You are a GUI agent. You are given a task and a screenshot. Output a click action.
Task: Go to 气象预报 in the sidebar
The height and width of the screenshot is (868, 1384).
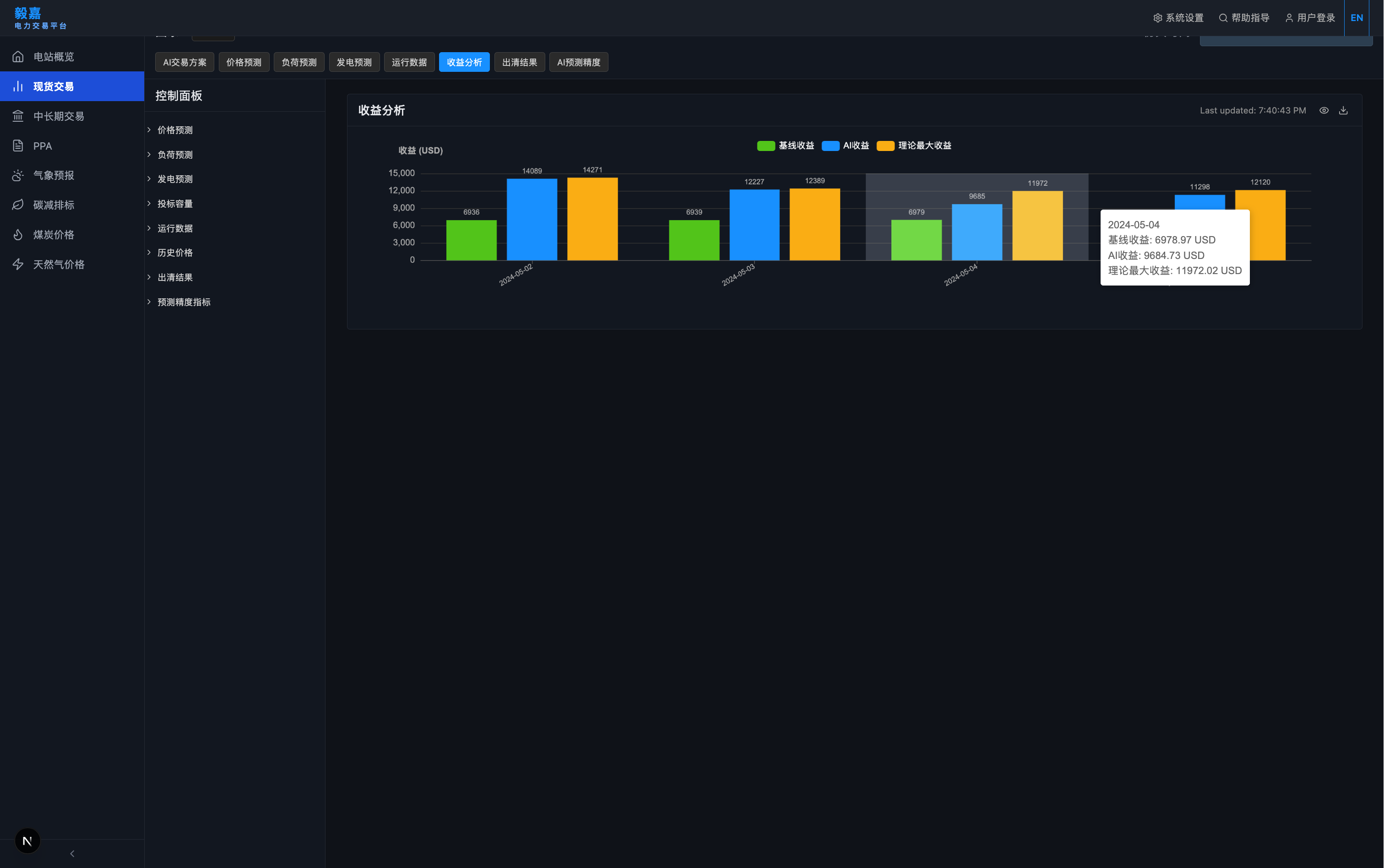[x=72, y=175]
